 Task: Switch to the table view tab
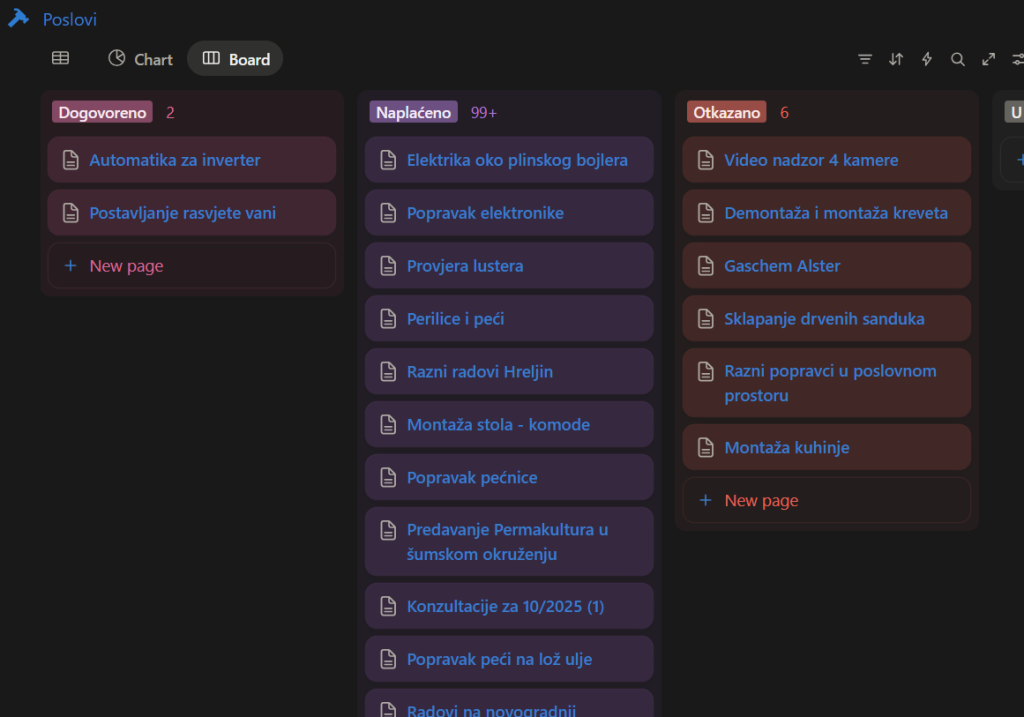(61, 59)
